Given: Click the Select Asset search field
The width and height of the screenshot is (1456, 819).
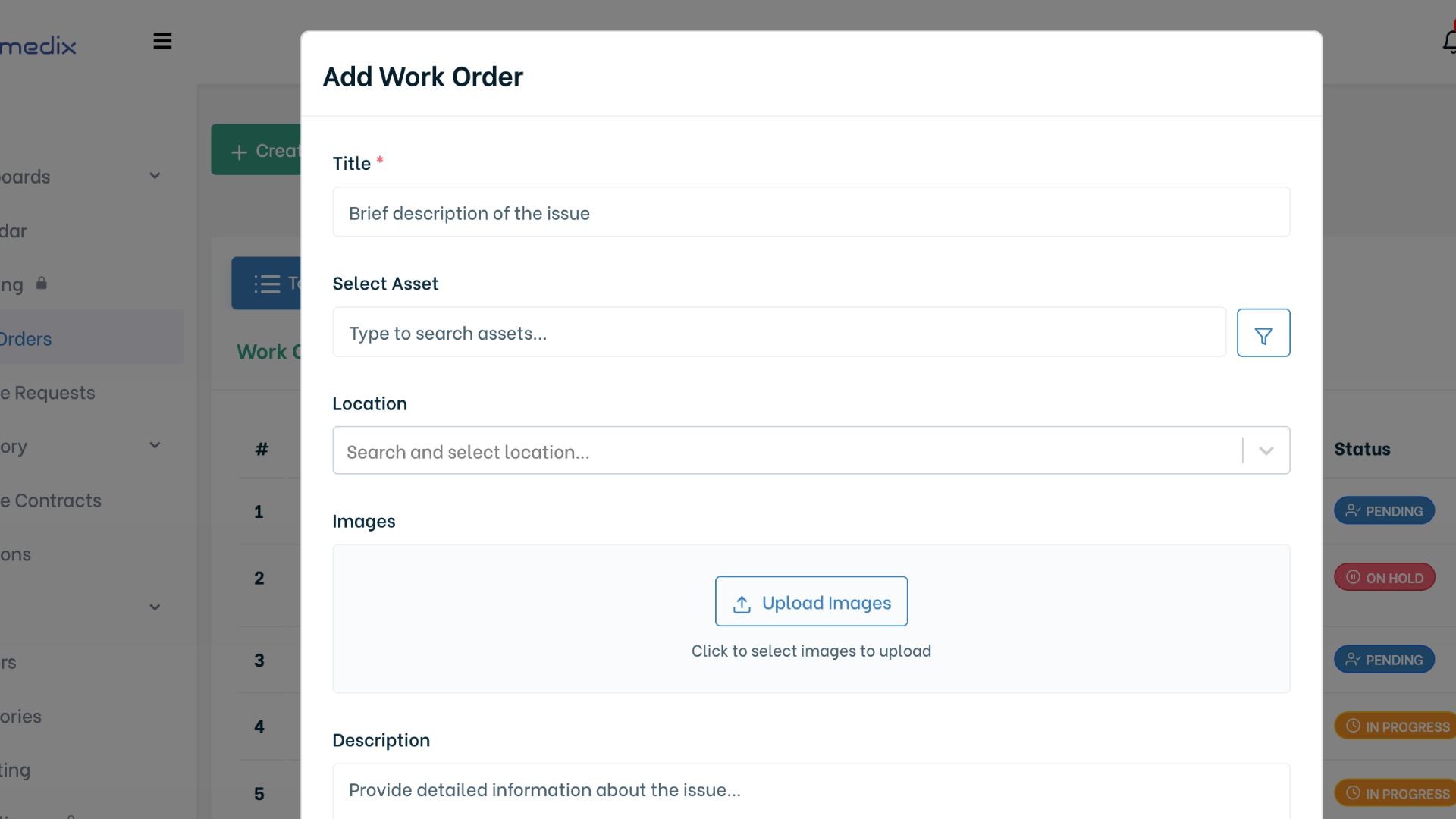Looking at the screenshot, I should pos(778,333).
